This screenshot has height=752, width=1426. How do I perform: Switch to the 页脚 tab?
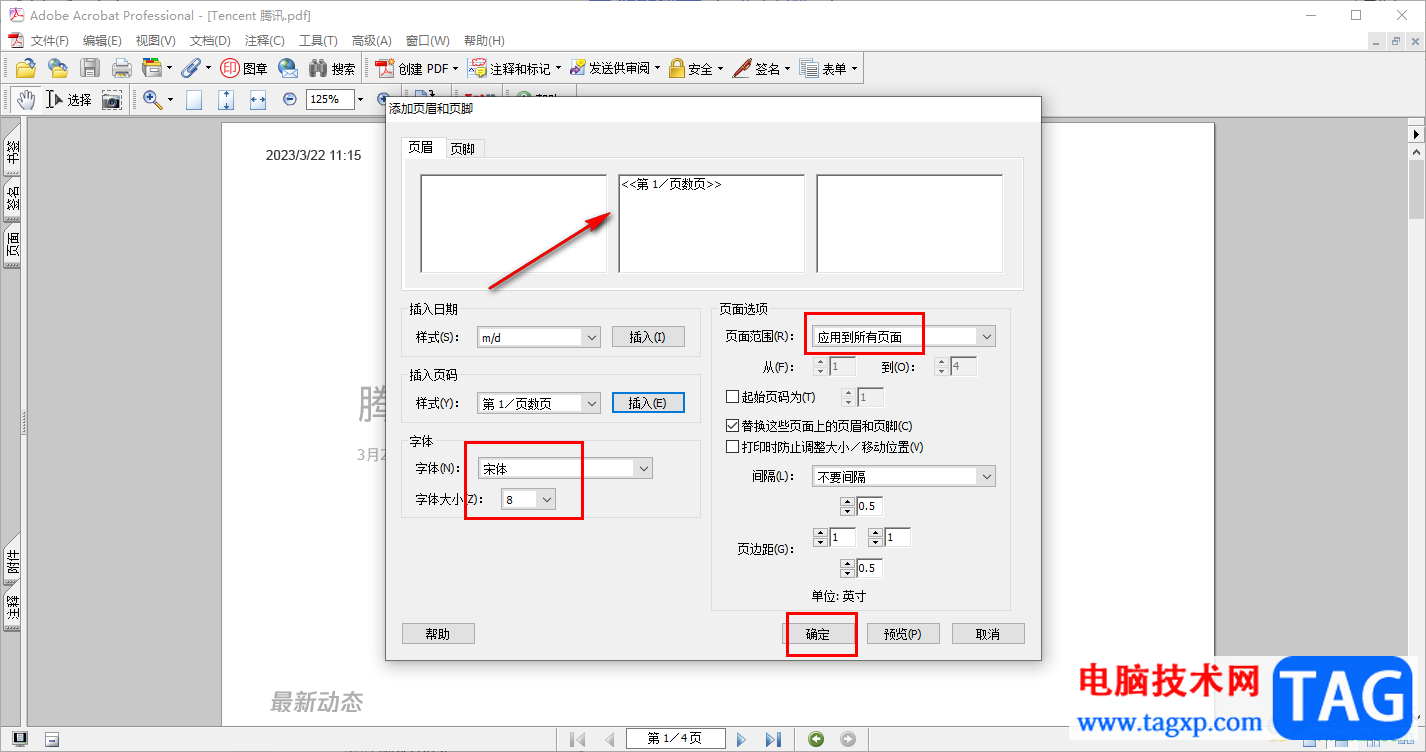tap(462, 149)
